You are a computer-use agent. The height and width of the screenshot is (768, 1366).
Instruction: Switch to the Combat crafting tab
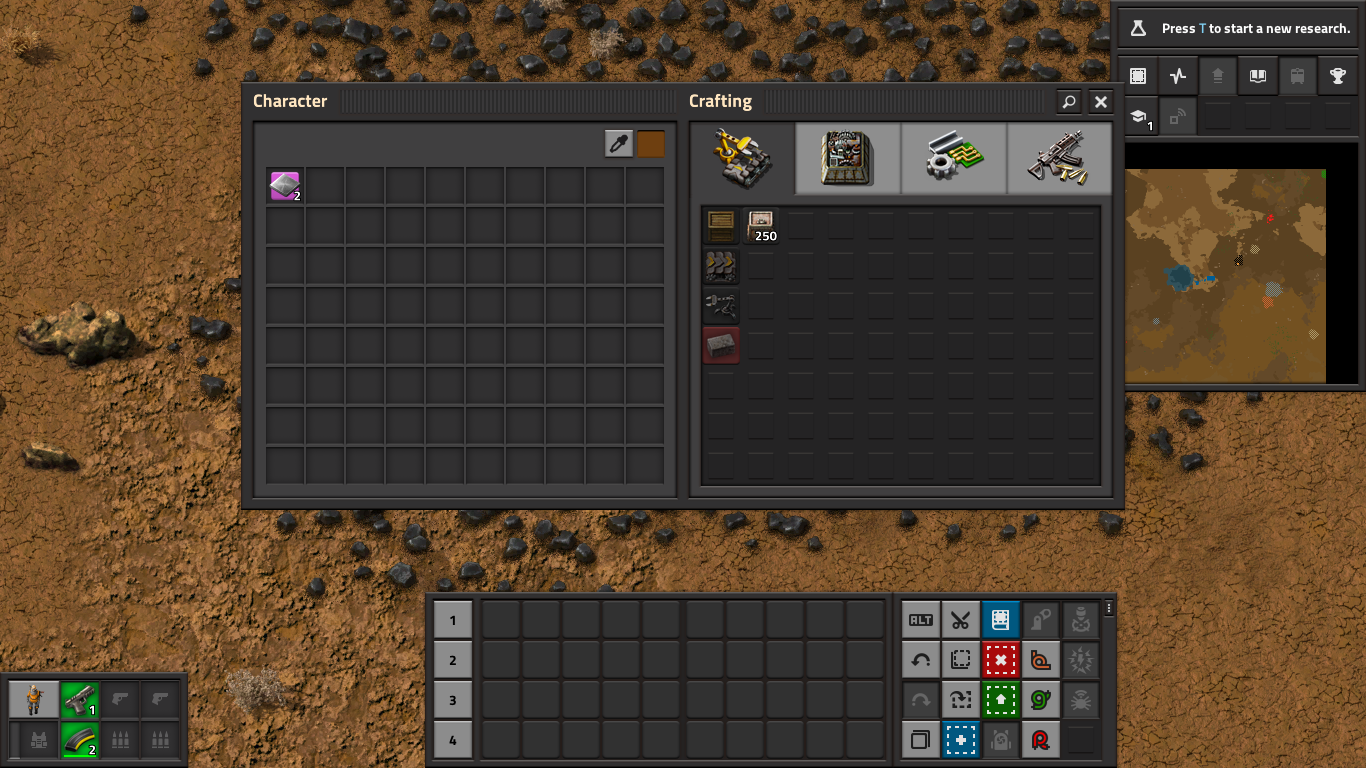1059,158
